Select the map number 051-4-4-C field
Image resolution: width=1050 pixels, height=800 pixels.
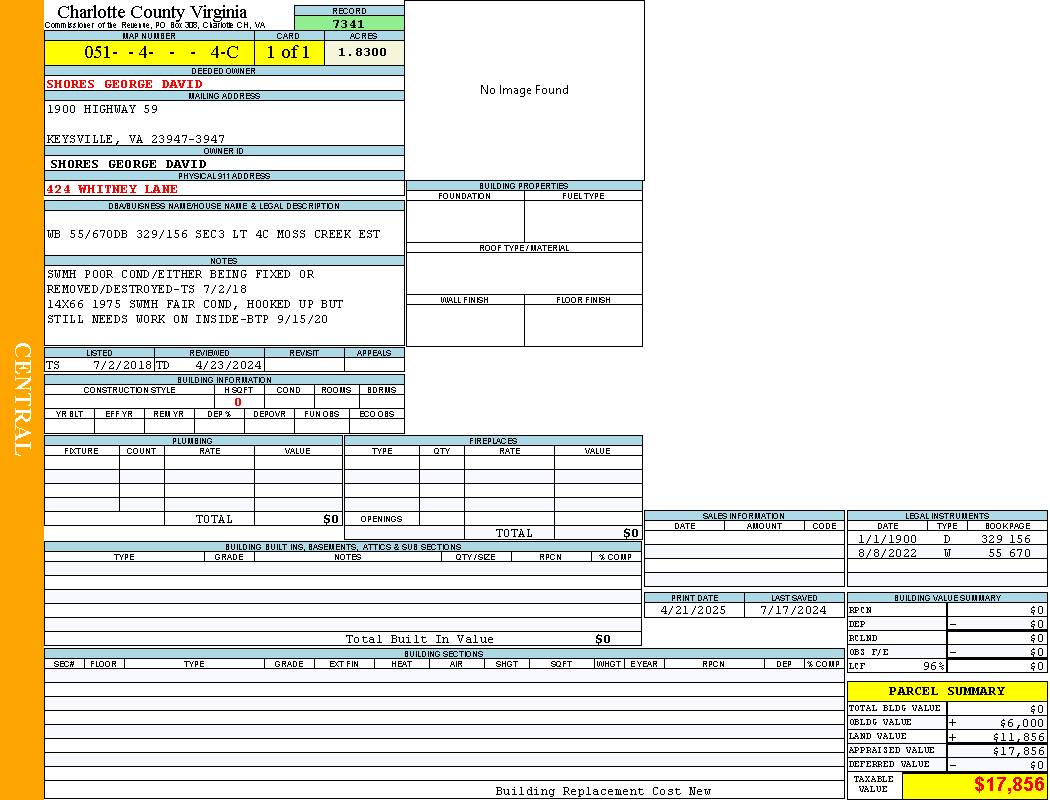(x=148, y=52)
